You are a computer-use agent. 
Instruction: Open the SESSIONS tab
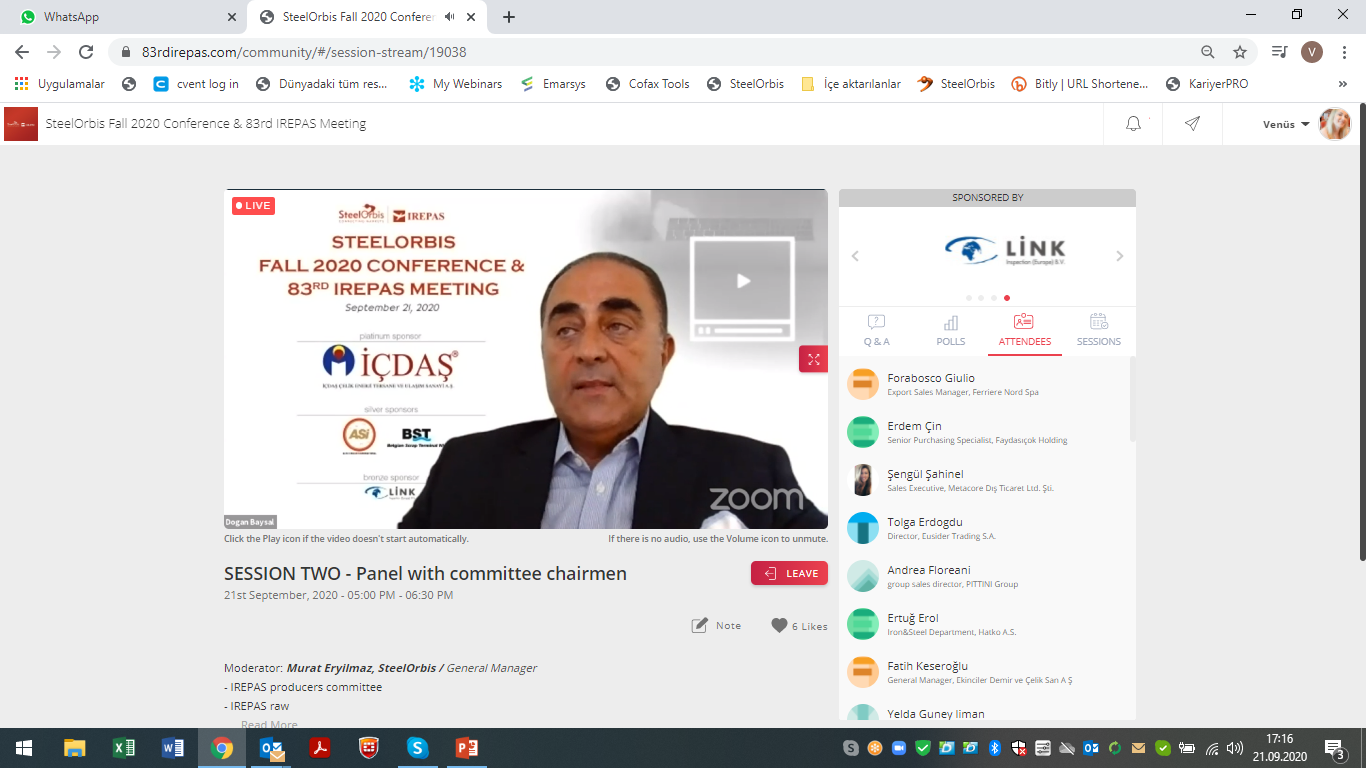(1099, 331)
